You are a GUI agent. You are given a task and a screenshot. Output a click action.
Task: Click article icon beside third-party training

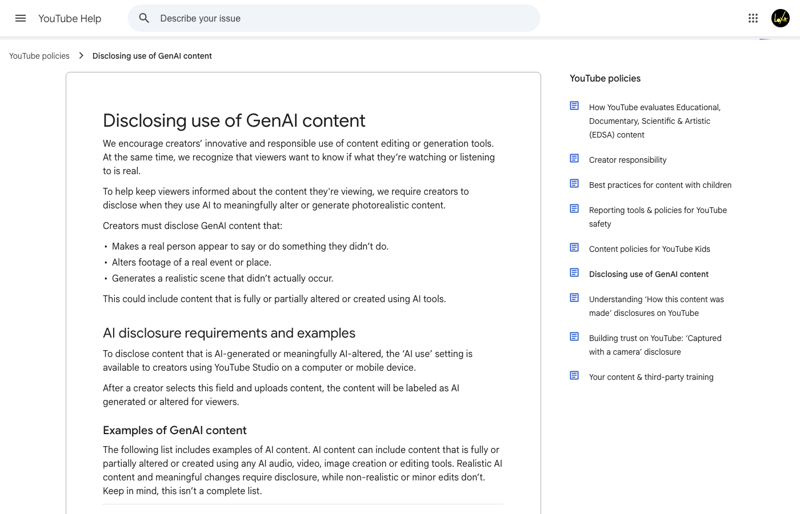[x=574, y=376]
